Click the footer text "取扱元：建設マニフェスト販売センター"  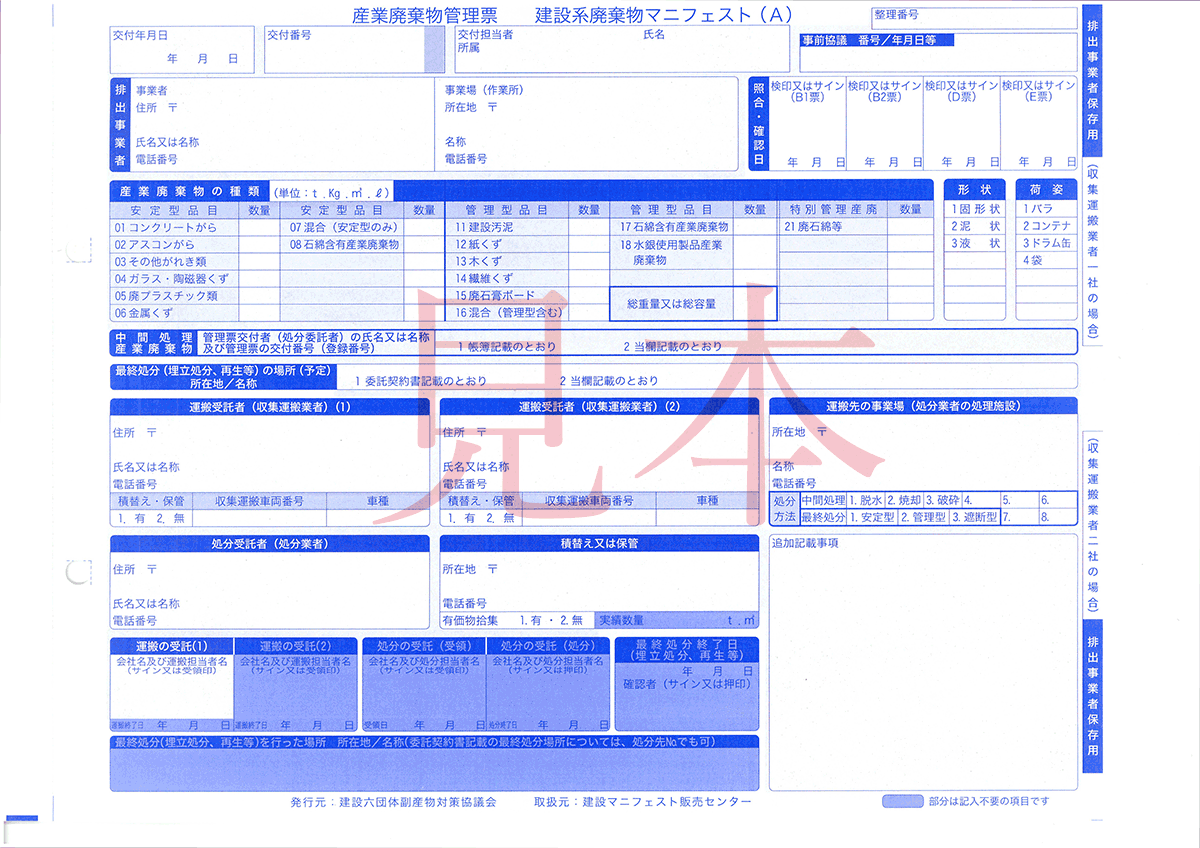click(x=643, y=802)
